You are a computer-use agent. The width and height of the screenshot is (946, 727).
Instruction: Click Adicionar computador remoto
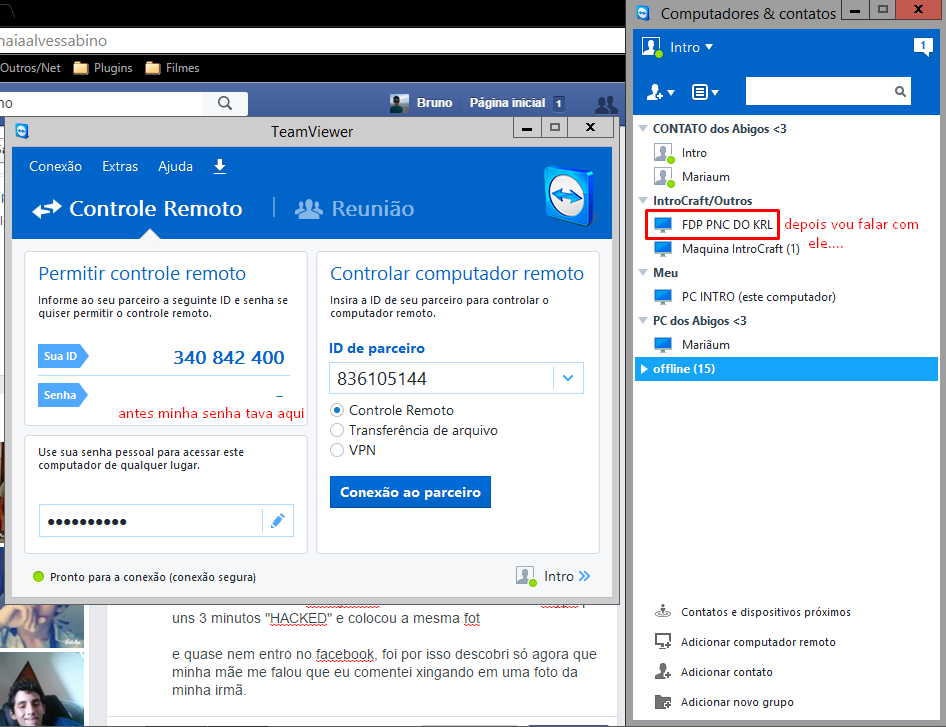point(758,642)
